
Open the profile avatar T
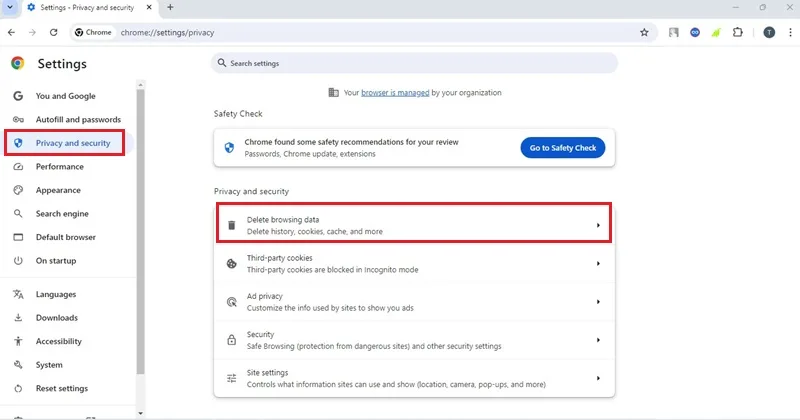tap(769, 32)
